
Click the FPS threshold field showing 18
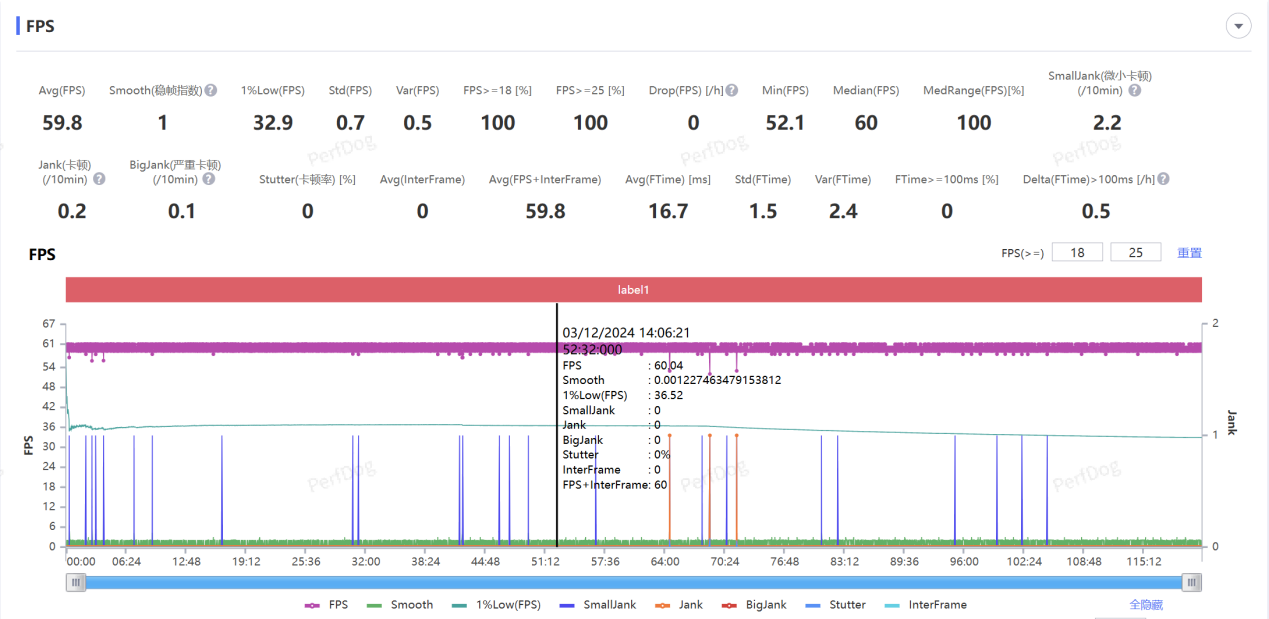[x=1077, y=253]
